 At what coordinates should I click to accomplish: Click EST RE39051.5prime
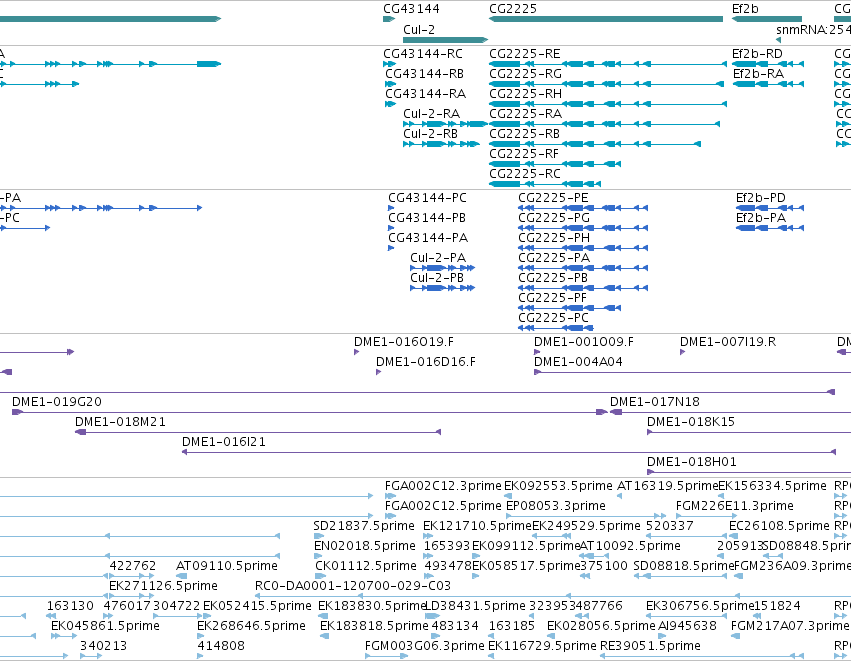pyautogui.click(x=650, y=646)
